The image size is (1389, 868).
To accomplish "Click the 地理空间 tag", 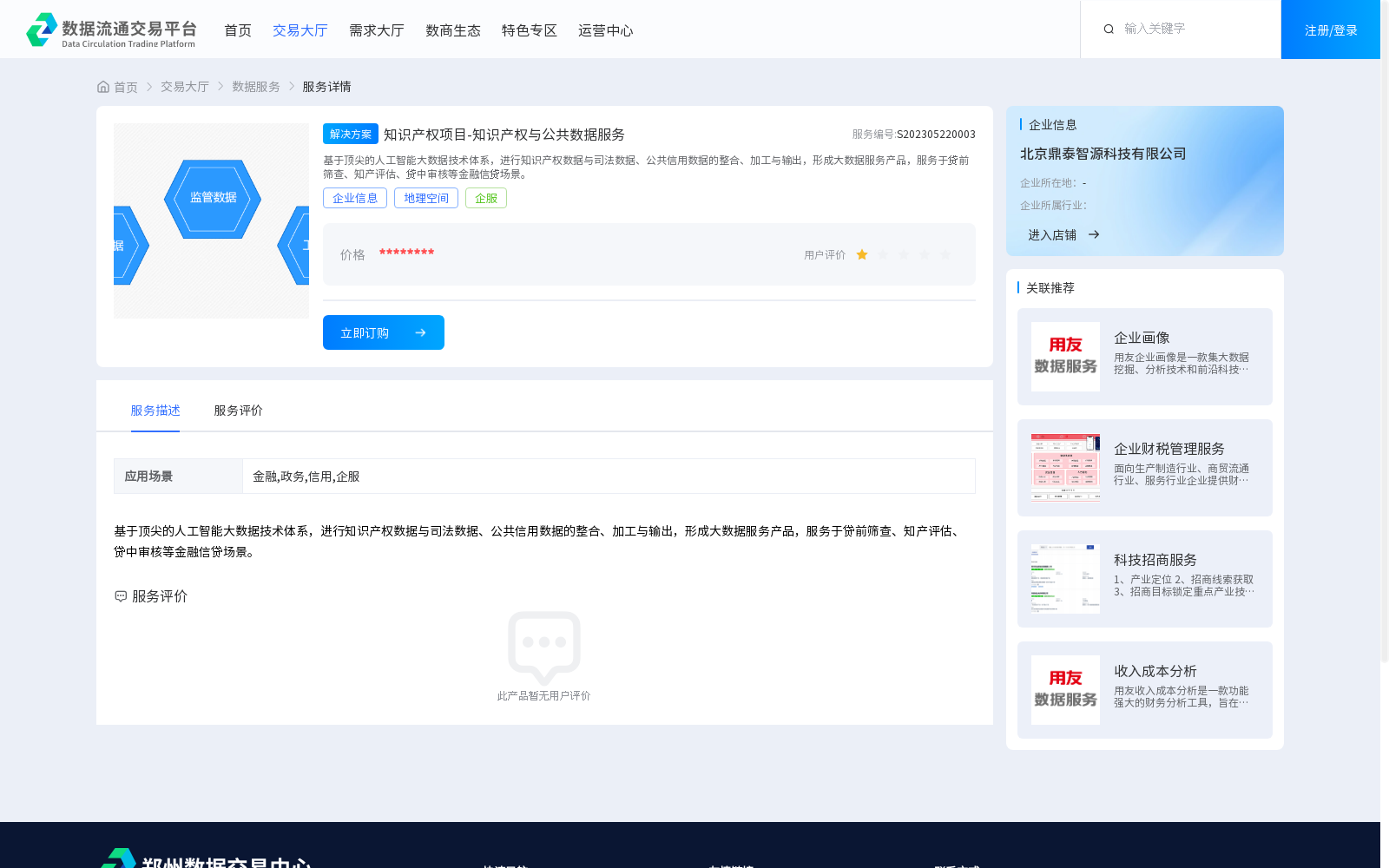I will click(x=426, y=198).
